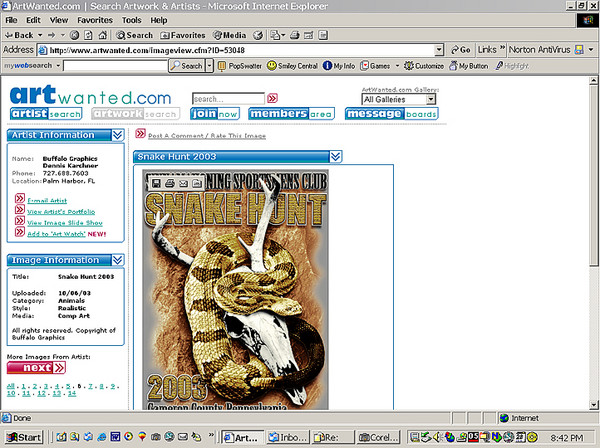Open mywebsearch Search options dropdown
600x448 pixels.
pos(209,66)
